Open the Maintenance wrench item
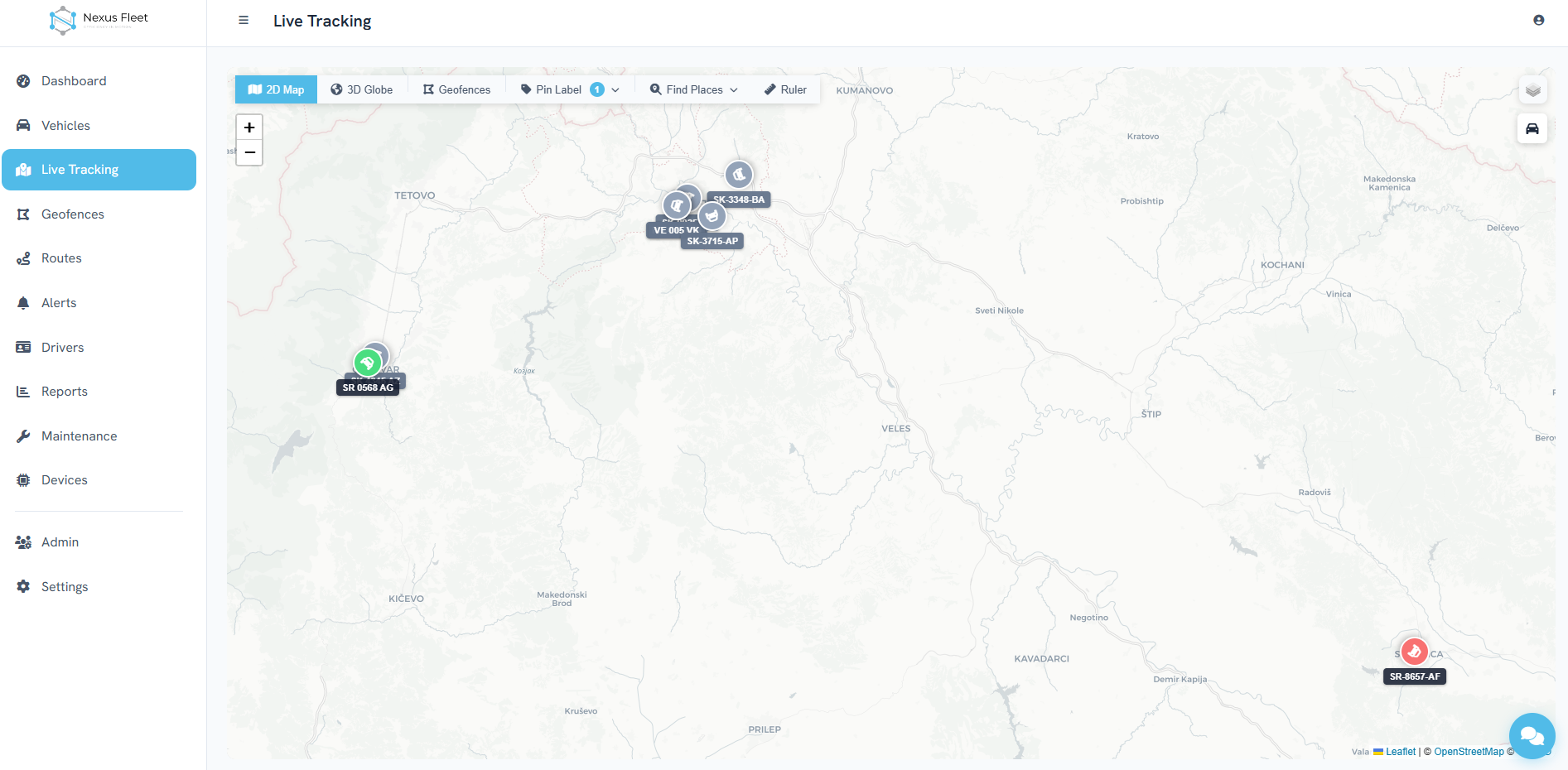Viewport: 1568px width, 770px height. 99,436
